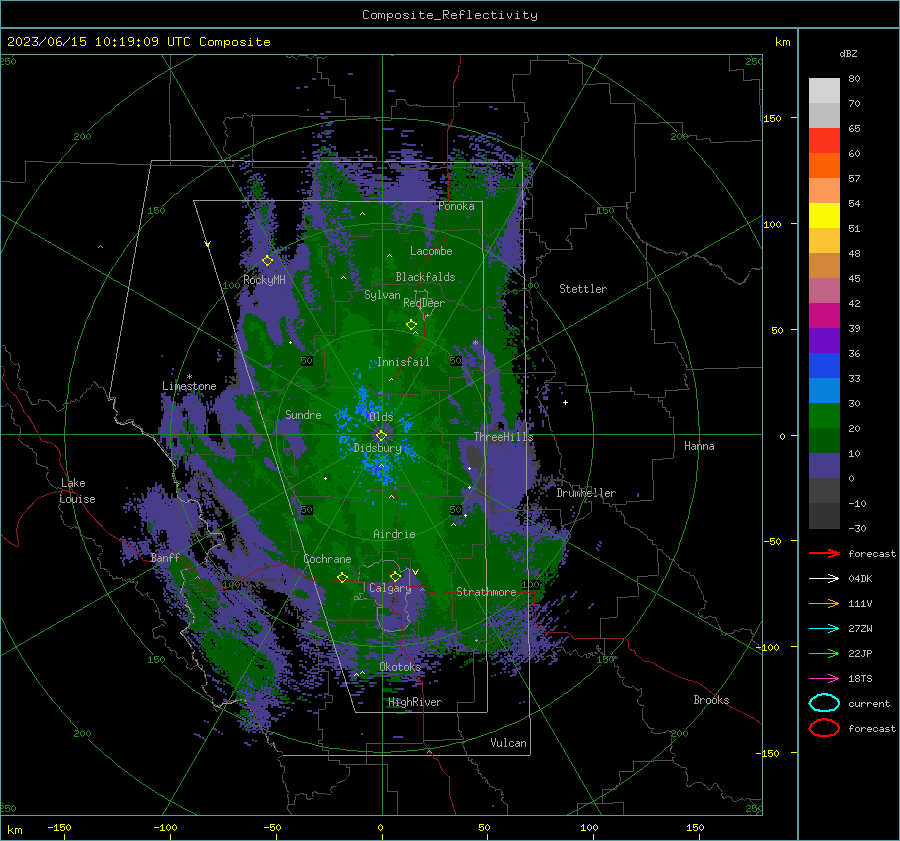Click the Lacombe city label

coord(431,251)
